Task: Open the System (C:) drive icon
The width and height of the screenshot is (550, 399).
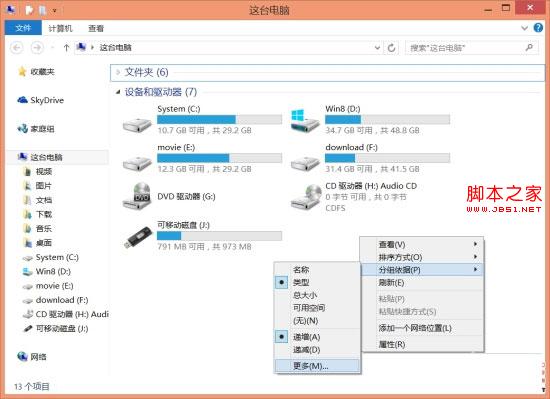Action: pyautogui.click(x=137, y=124)
